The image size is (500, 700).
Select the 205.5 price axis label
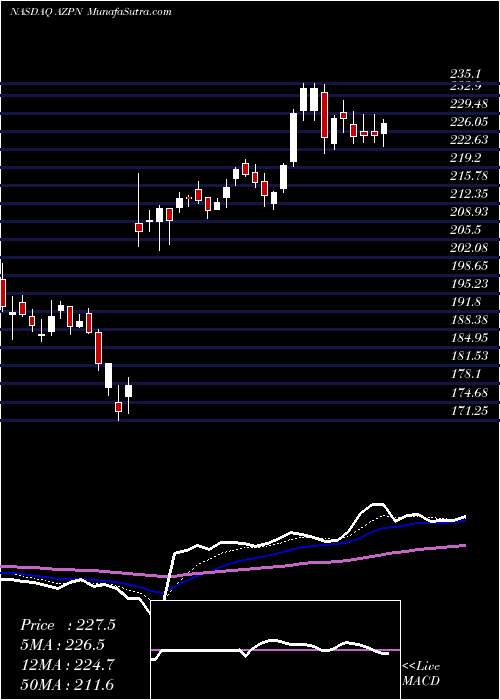click(465, 230)
